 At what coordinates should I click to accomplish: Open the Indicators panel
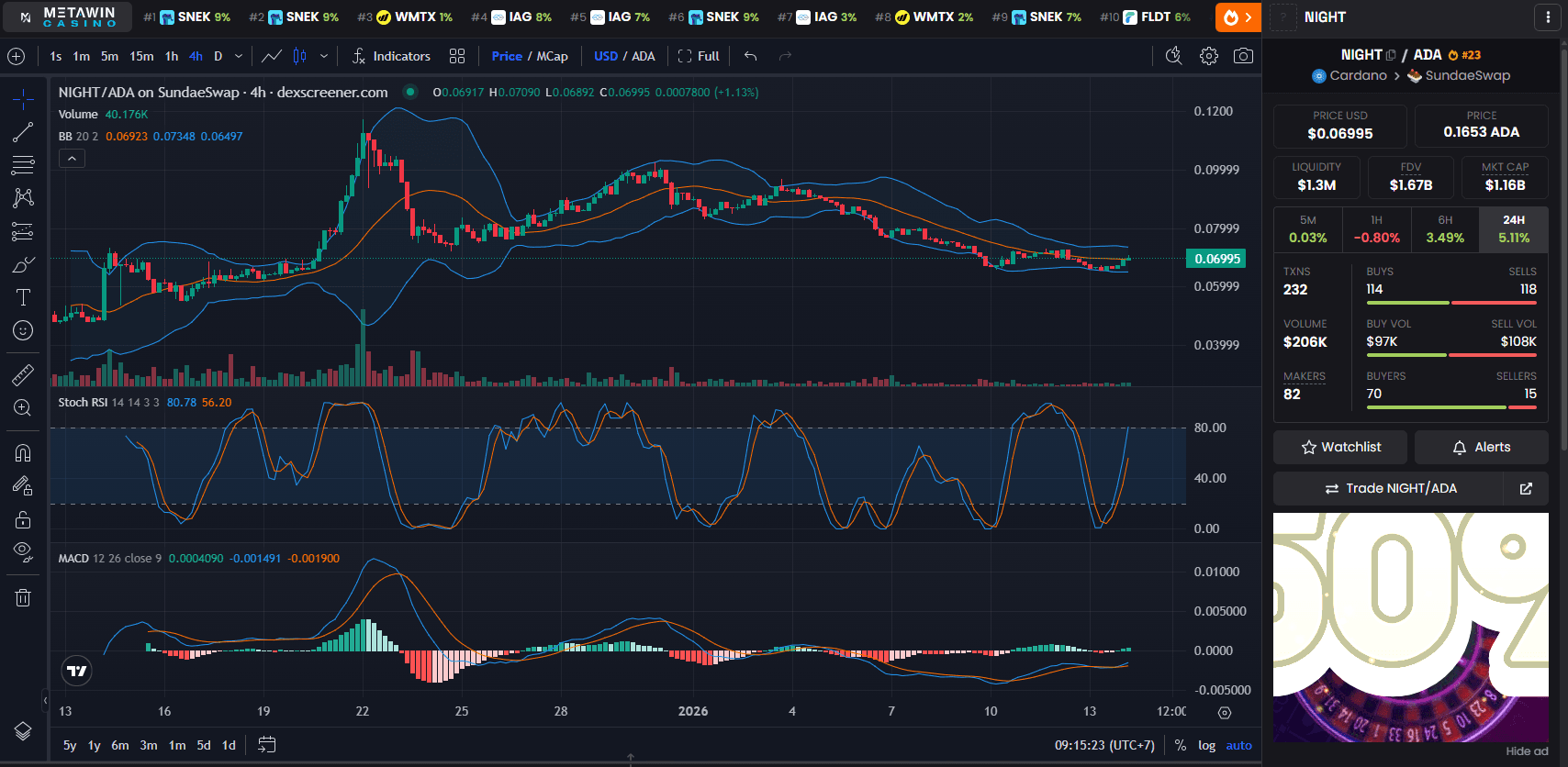click(x=391, y=56)
